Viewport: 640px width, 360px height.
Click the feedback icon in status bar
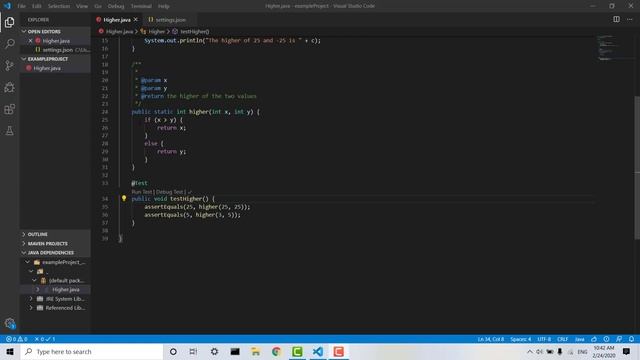pyautogui.click(x=619, y=339)
